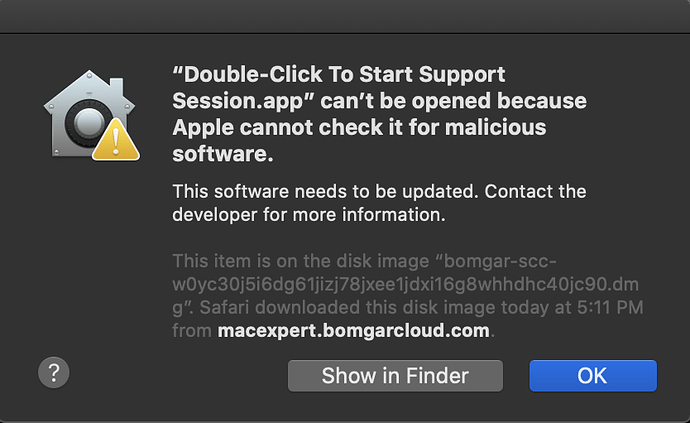
Task: Reveal the app with Show in Finder
Action: (x=395, y=376)
